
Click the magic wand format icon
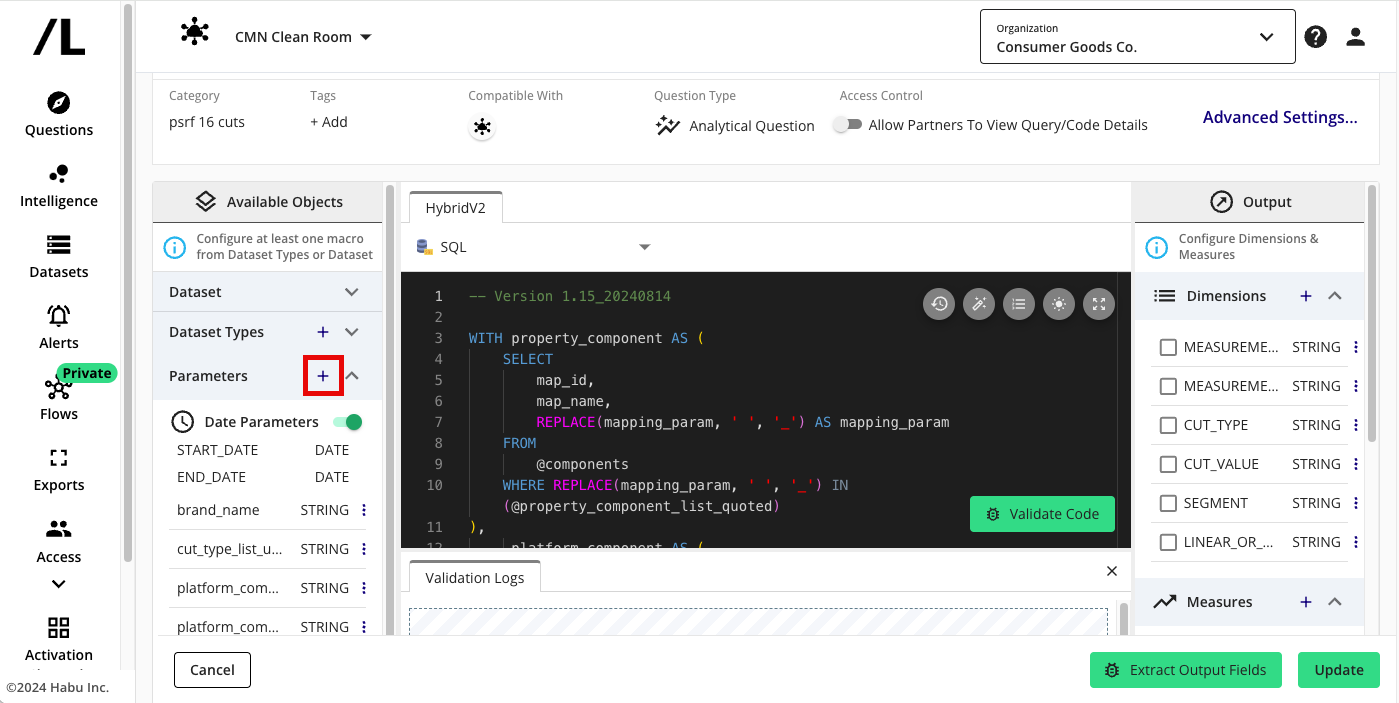[x=979, y=304]
